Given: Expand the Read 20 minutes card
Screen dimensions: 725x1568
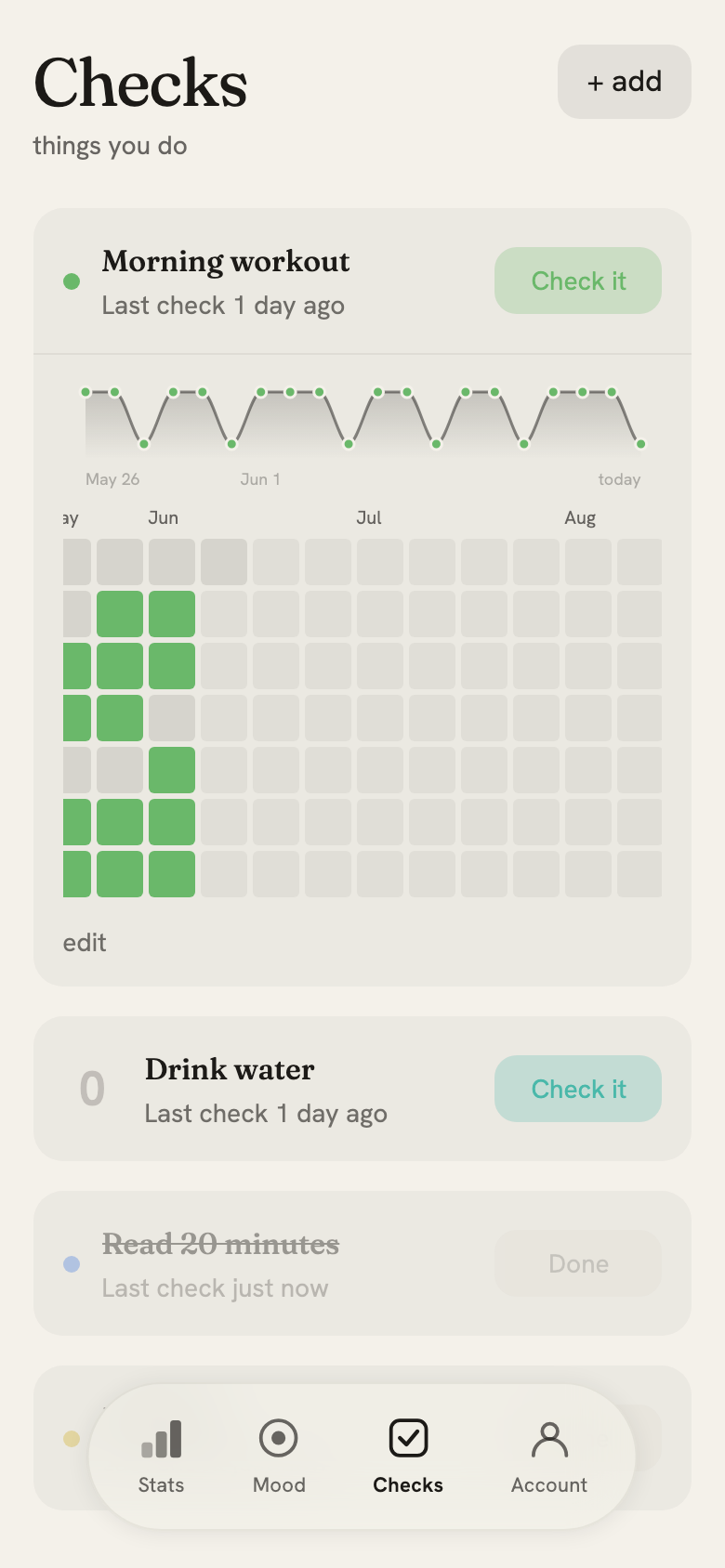Looking at the screenshot, I should pos(362,1263).
